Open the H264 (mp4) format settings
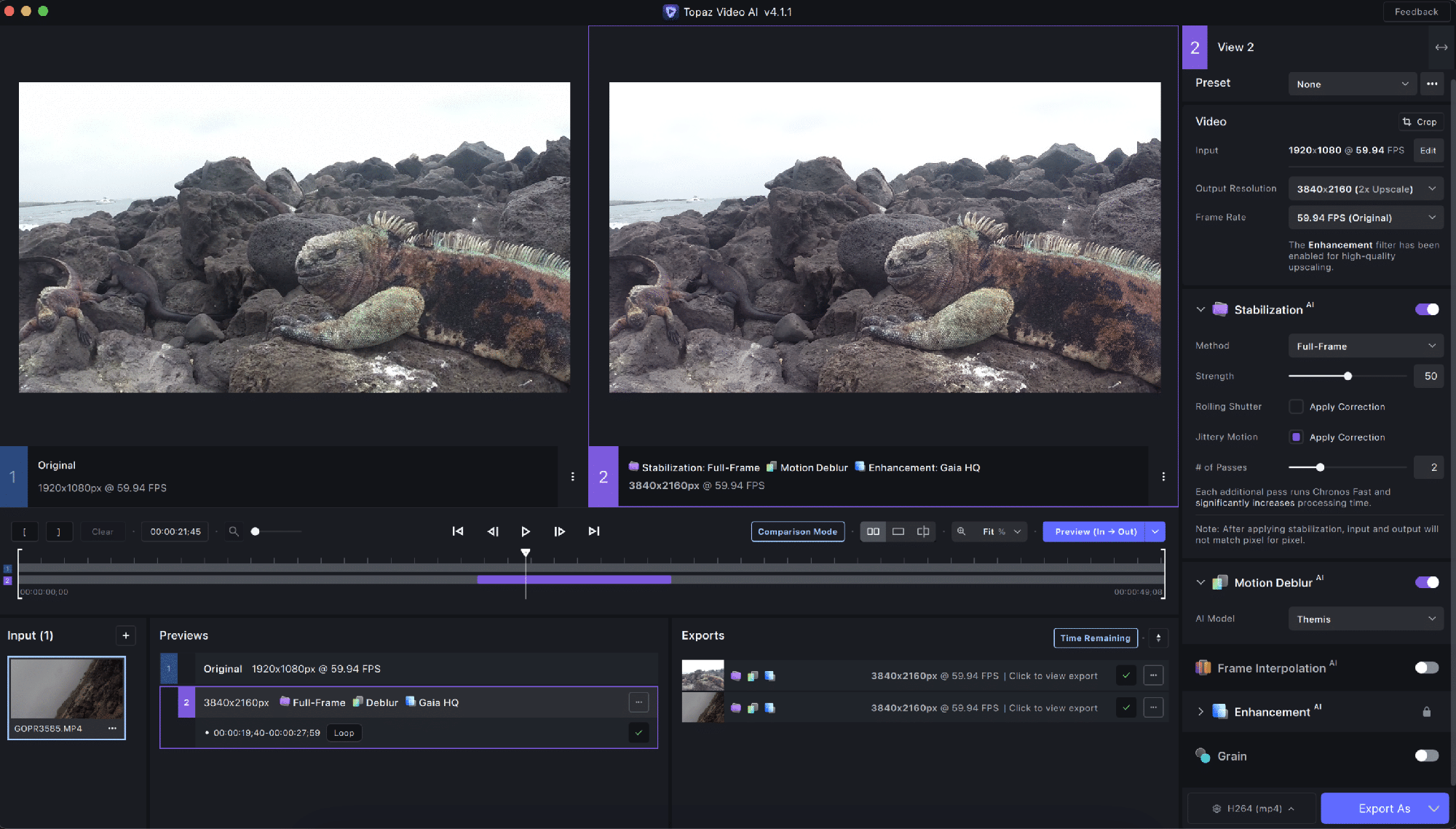The width and height of the screenshot is (1456, 829). point(1253,808)
